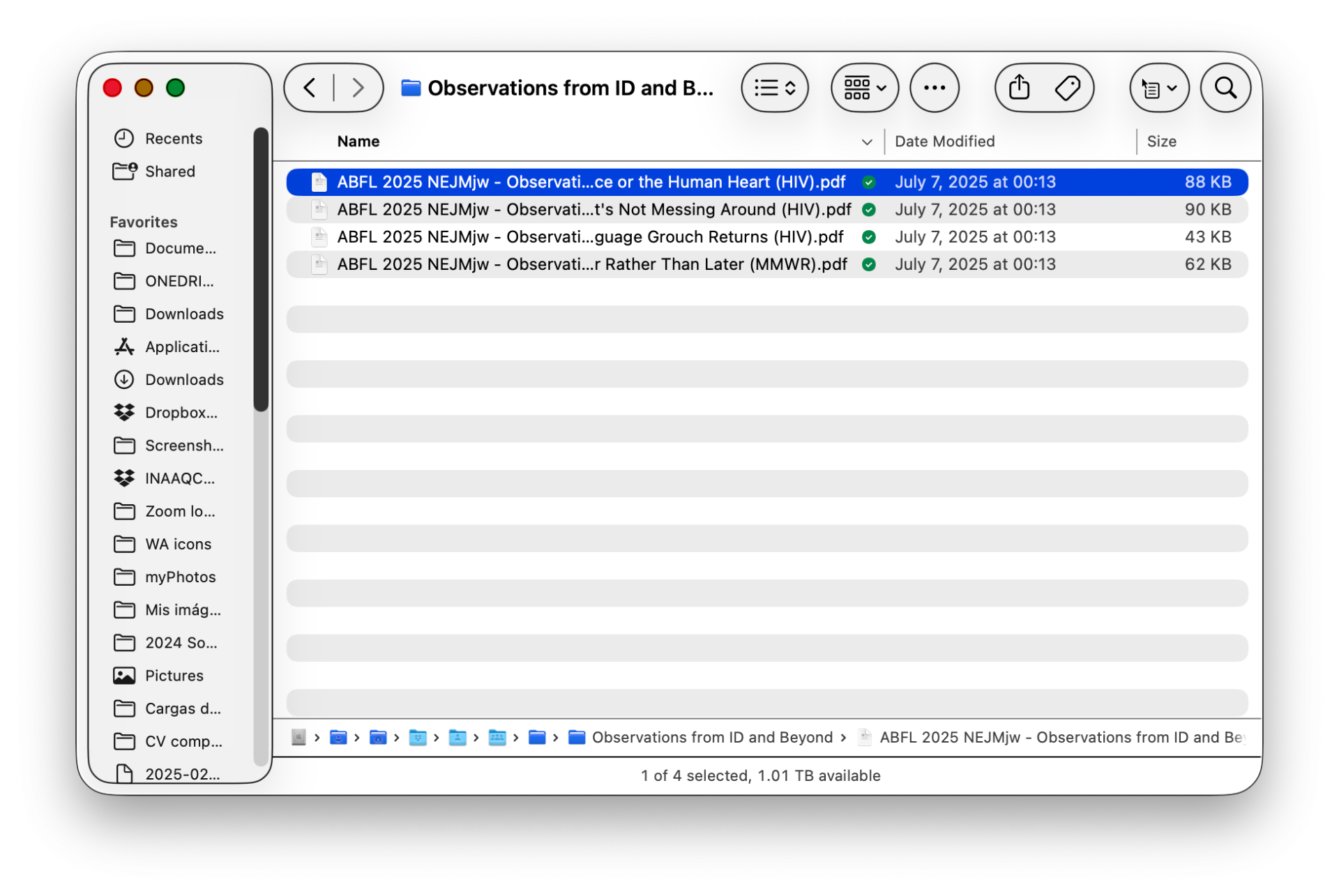Open the list view options dropdown
The image size is (1339, 896).
click(774, 88)
